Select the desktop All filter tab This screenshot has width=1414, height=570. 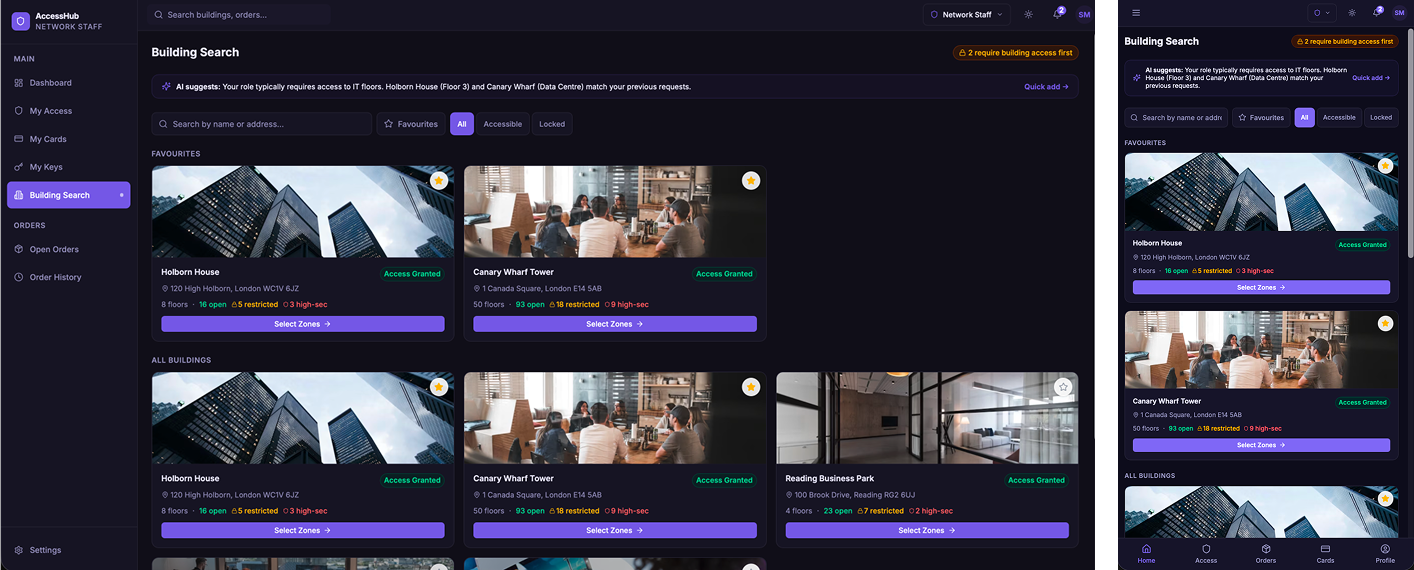pos(462,124)
